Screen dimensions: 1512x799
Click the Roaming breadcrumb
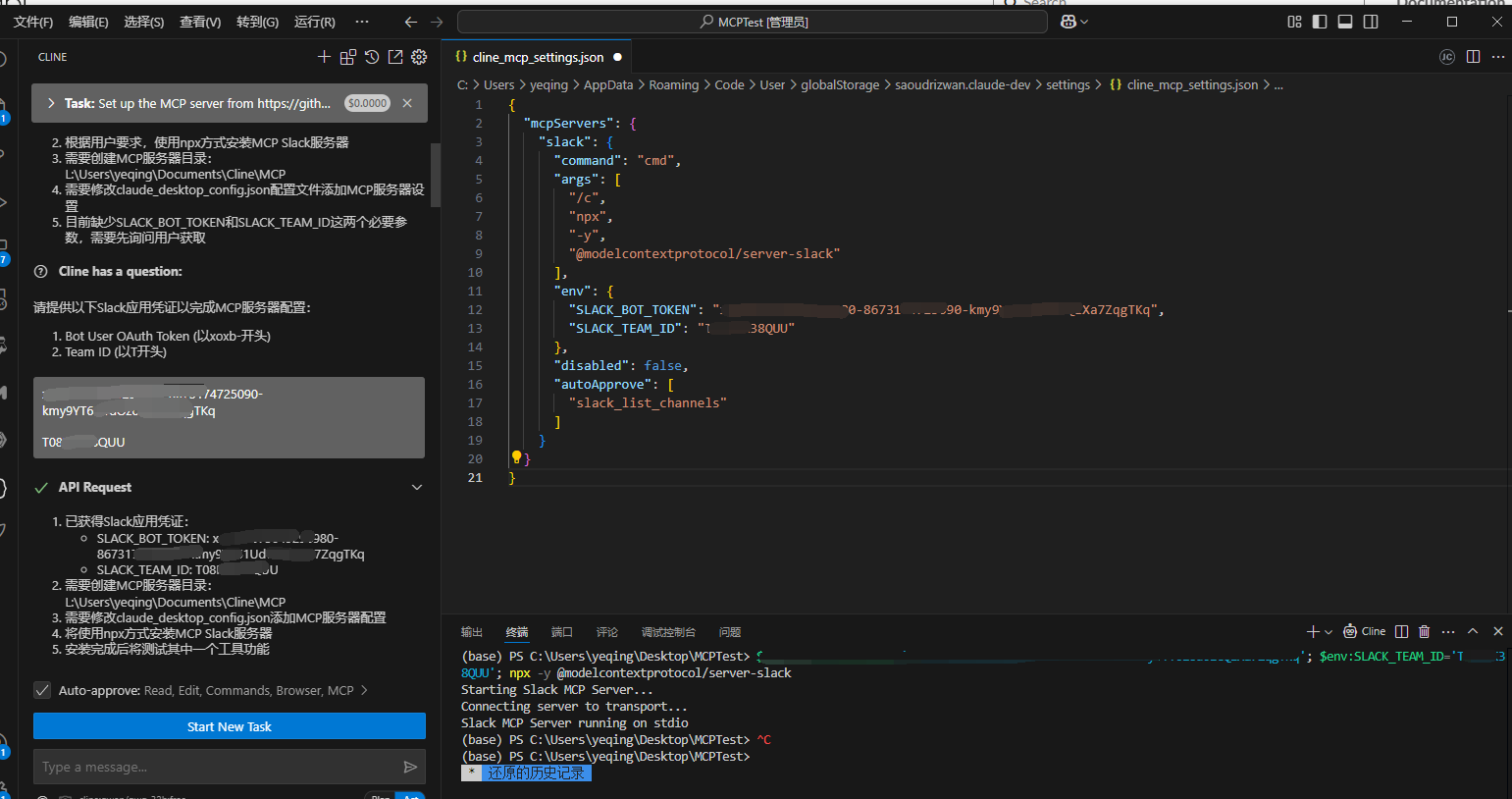[674, 85]
